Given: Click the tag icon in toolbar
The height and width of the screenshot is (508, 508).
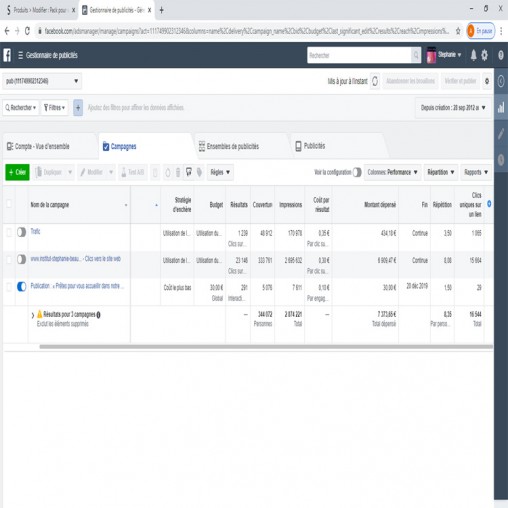Looking at the screenshot, I should pyautogui.click(x=199, y=172).
